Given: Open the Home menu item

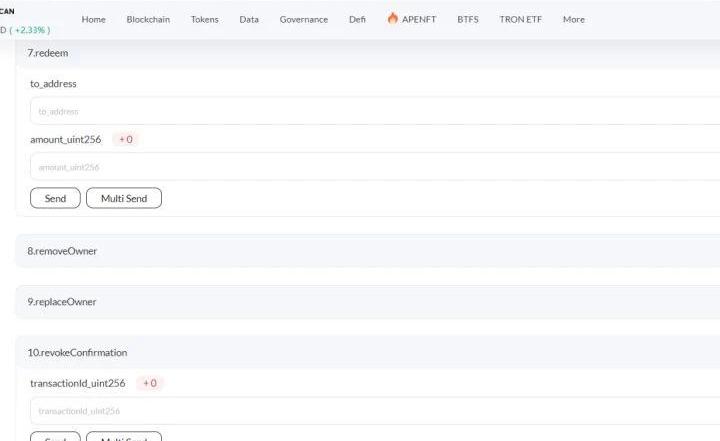Looking at the screenshot, I should (x=93, y=19).
